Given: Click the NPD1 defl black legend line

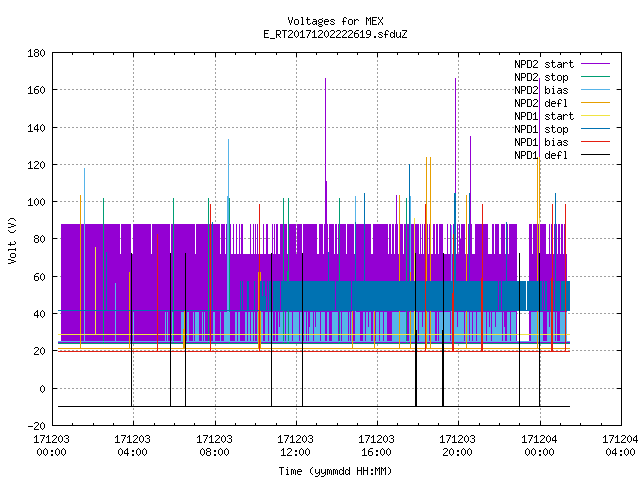Looking at the screenshot, I should 595,155.
